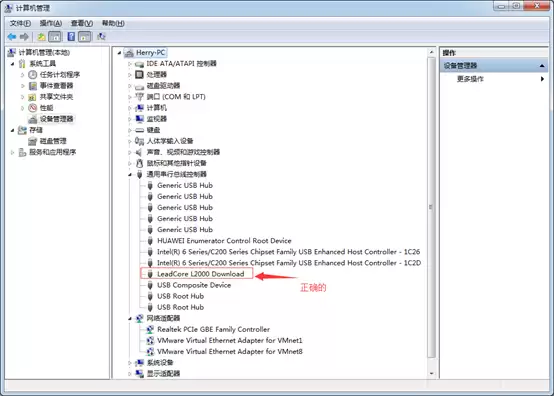
Task: Select LeadCore L2000 Download device
Action: pos(200,274)
